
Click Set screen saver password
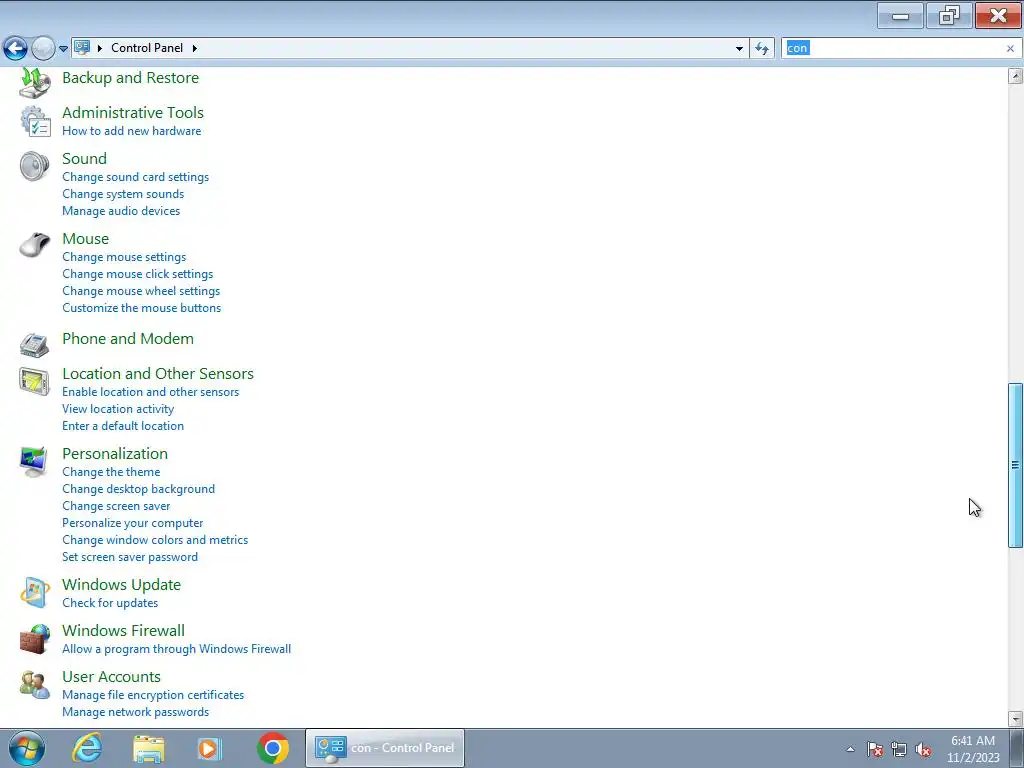tap(130, 557)
